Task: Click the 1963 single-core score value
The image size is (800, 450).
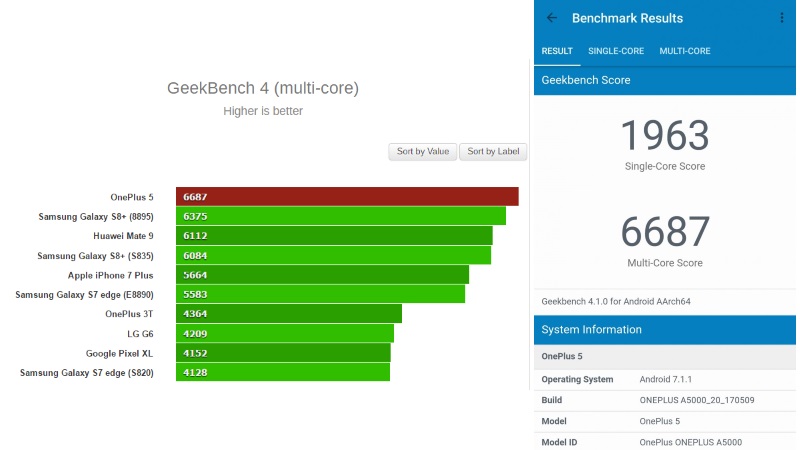Action: pos(665,135)
